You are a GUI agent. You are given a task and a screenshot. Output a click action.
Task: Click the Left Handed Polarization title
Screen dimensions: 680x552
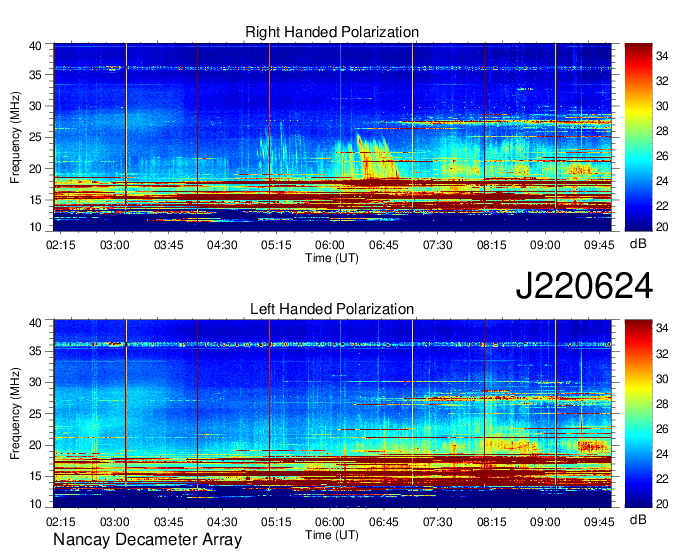(332, 309)
